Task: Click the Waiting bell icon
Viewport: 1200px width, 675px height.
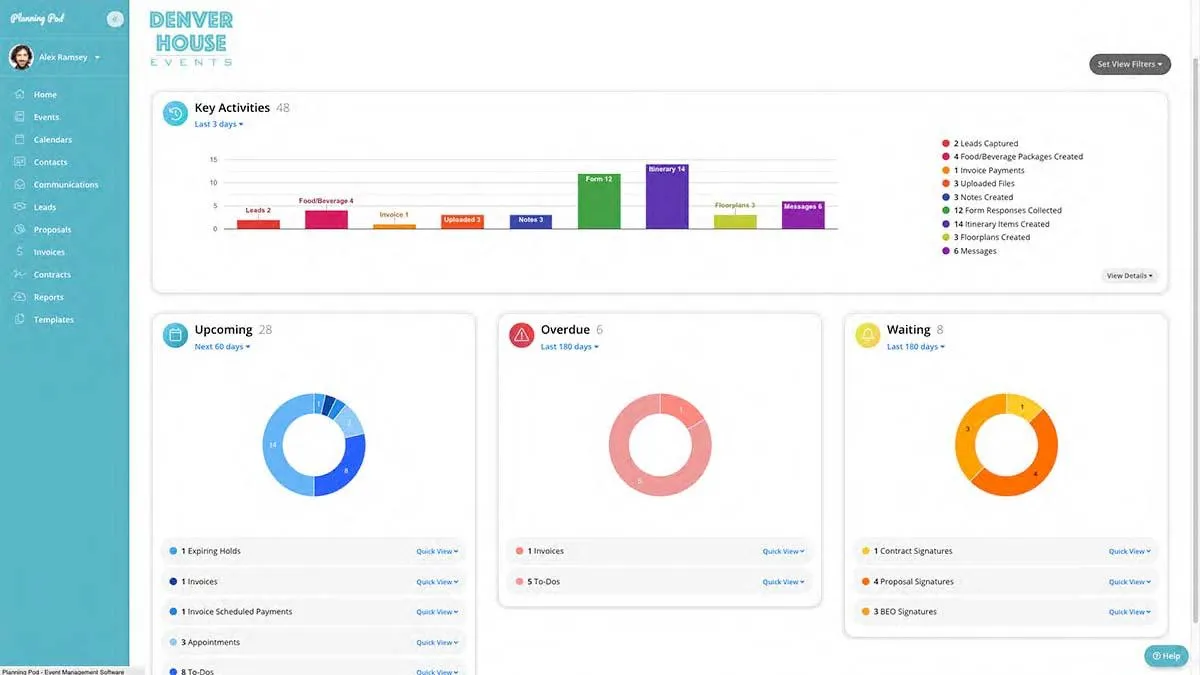Action: [867, 336]
